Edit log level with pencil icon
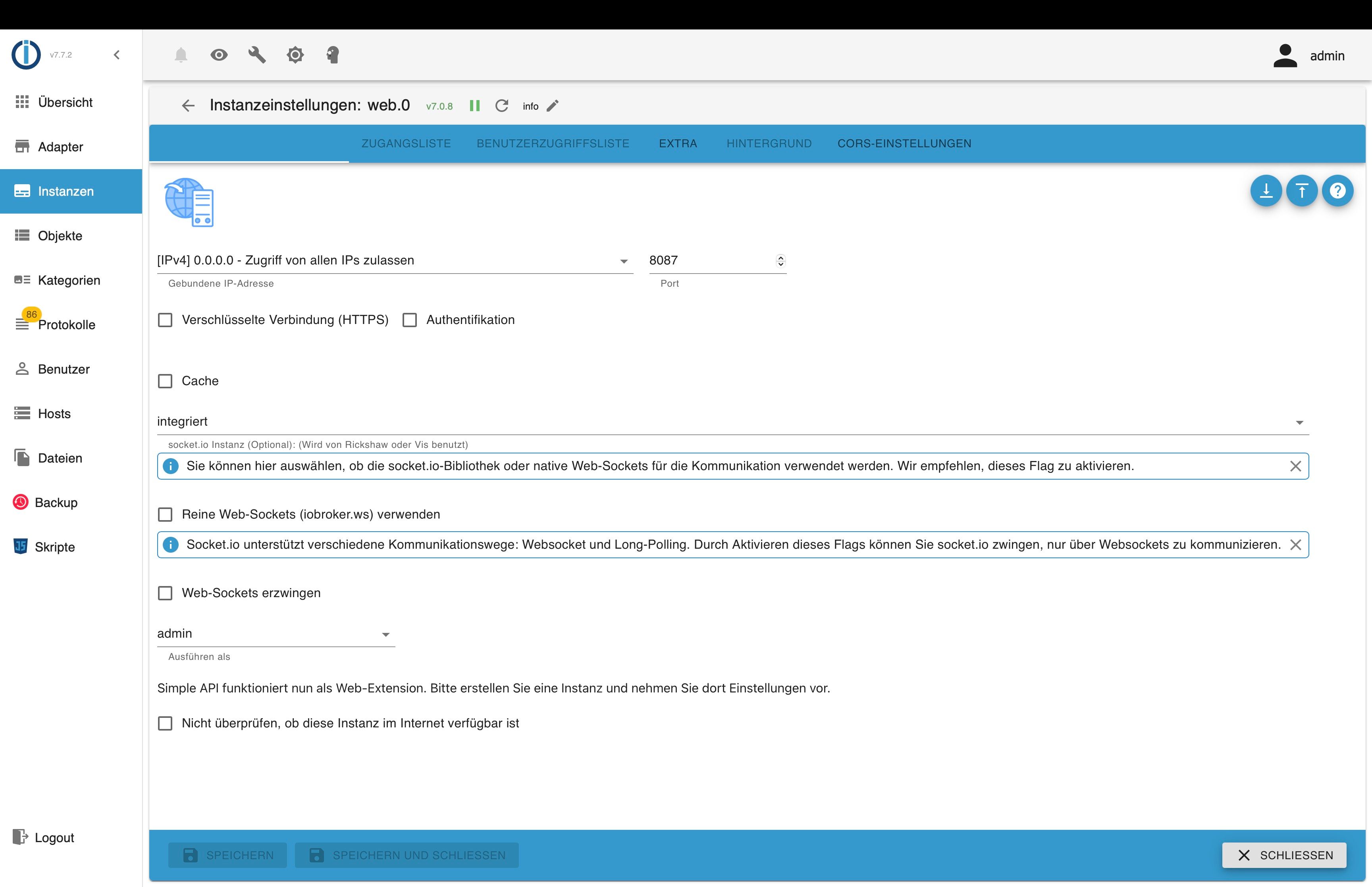The image size is (1372, 887). click(553, 106)
